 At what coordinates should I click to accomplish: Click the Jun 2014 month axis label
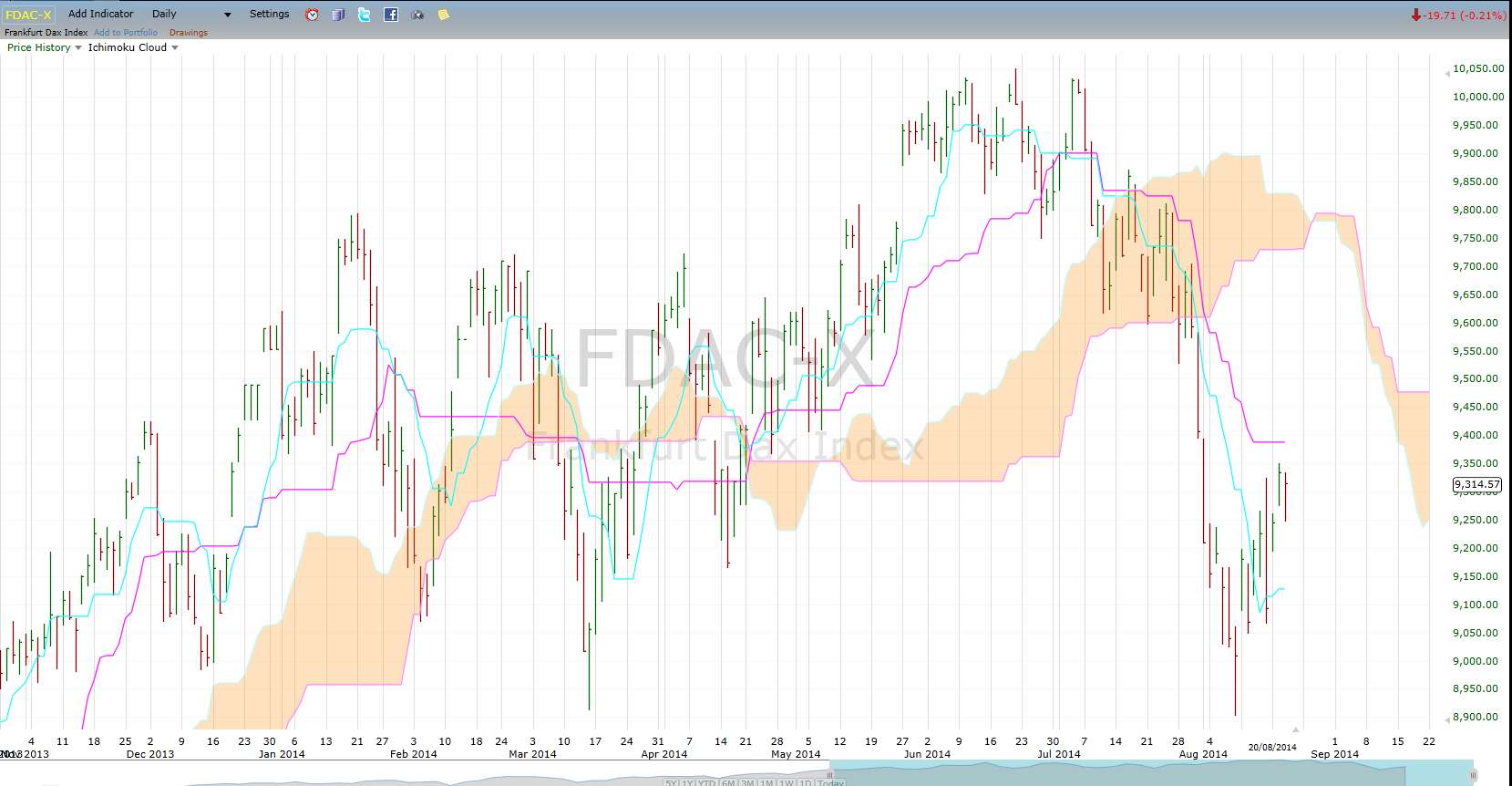point(927,754)
